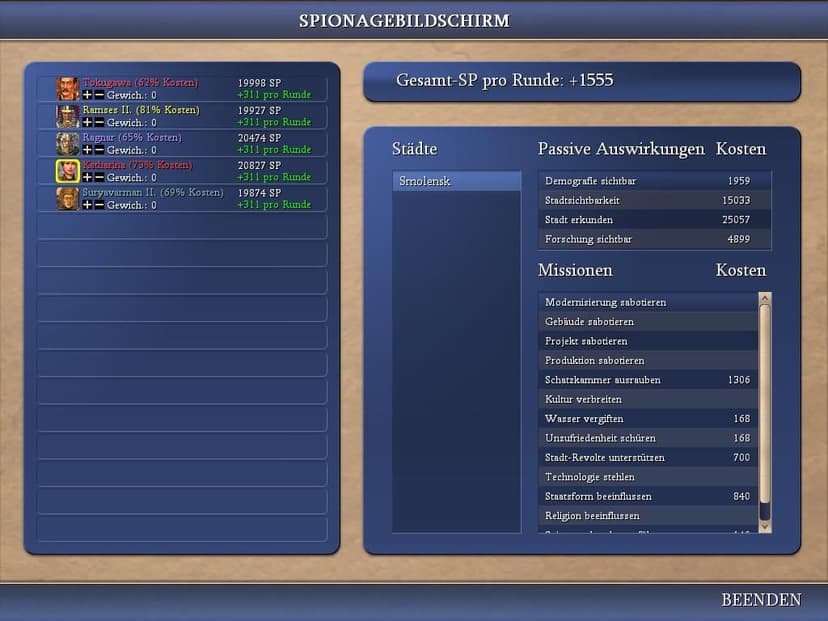Click Schatzkammer ausrauben cost 1306
Viewport: 828px width, 621px height.
[739, 380]
